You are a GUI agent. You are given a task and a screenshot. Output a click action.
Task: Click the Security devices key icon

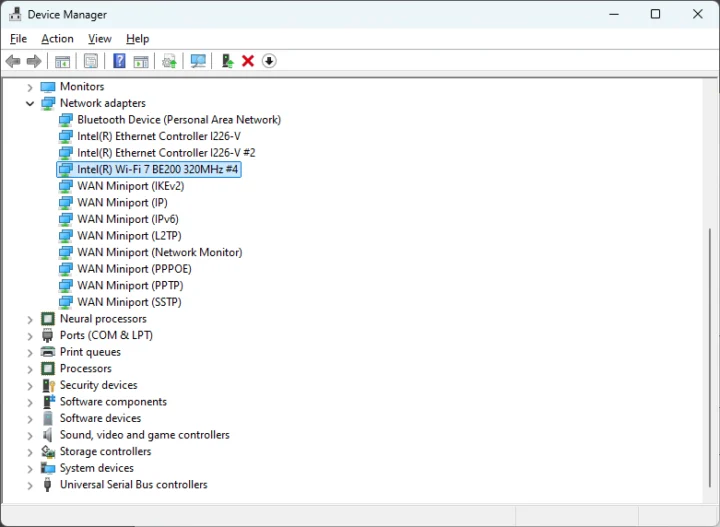[48, 385]
